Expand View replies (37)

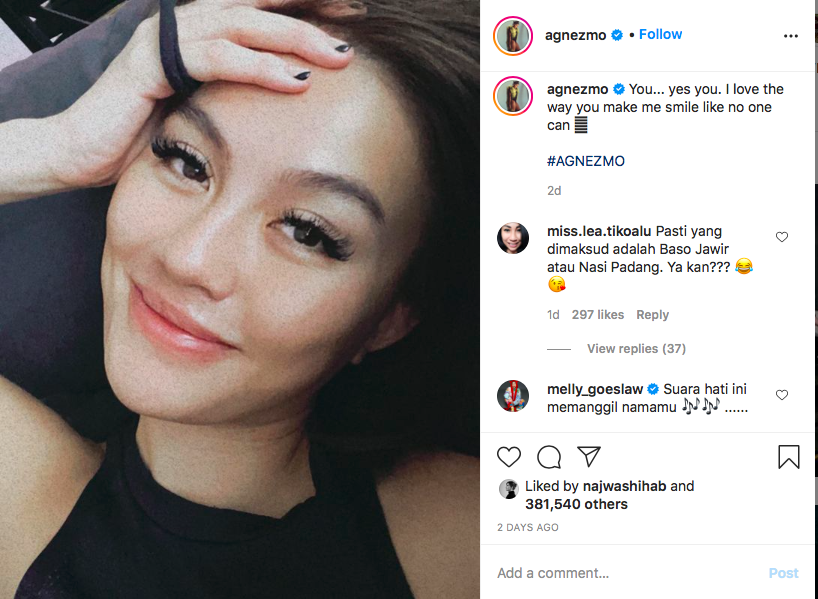click(x=636, y=349)
